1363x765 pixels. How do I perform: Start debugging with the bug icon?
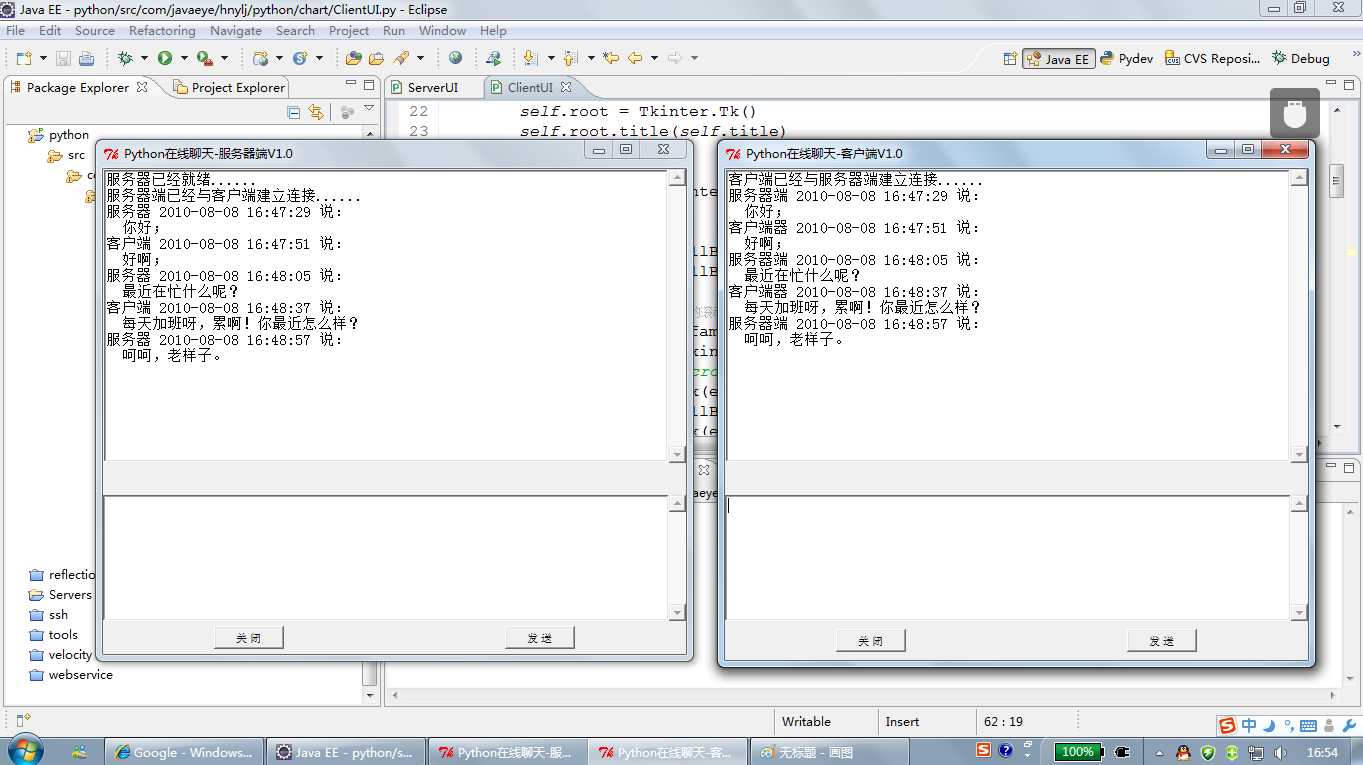pyautogui.click(x=126, y=59)
